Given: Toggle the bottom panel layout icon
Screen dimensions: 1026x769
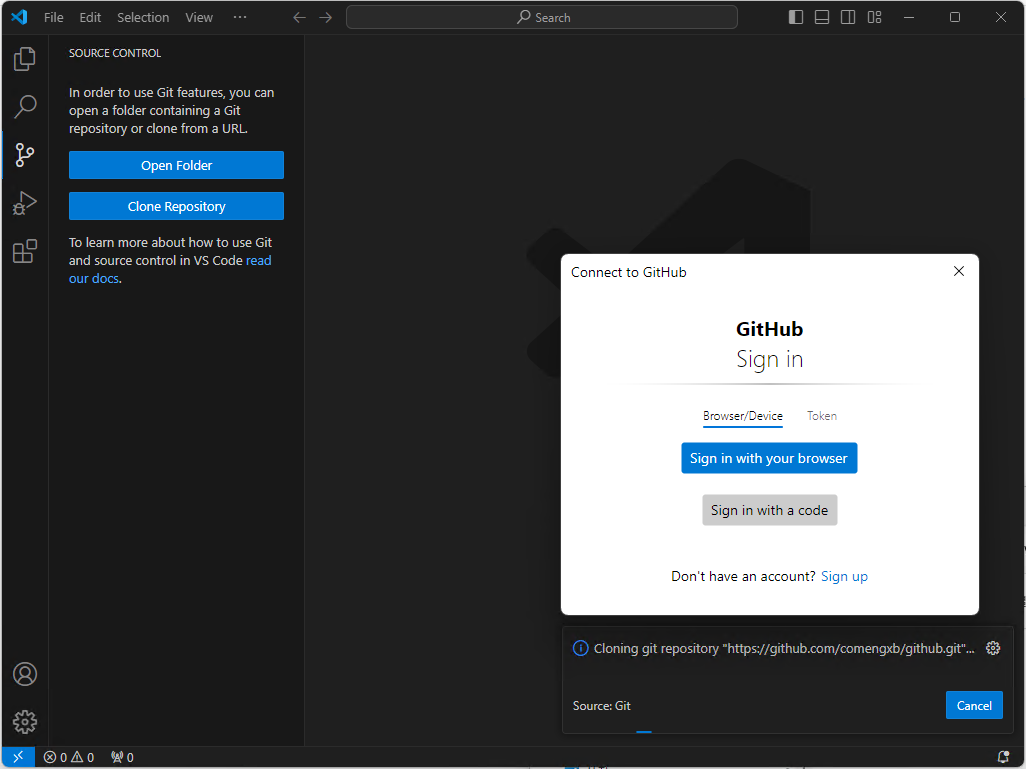Looking at the screenshot, I should tap(822, 17).
